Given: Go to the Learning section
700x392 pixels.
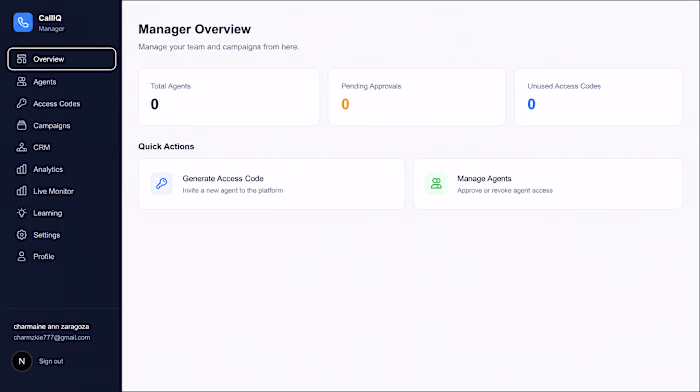Looking at the screenshot, I should click(x=62, y=213).
